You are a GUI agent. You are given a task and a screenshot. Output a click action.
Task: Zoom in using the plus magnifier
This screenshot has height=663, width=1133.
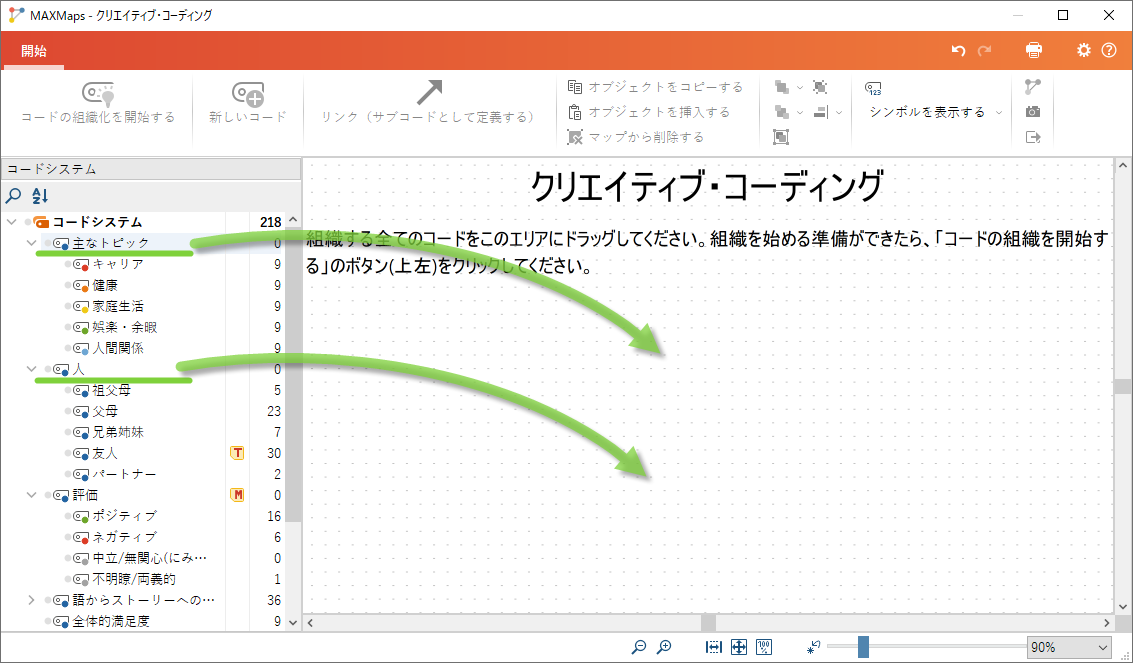[664, 647]
